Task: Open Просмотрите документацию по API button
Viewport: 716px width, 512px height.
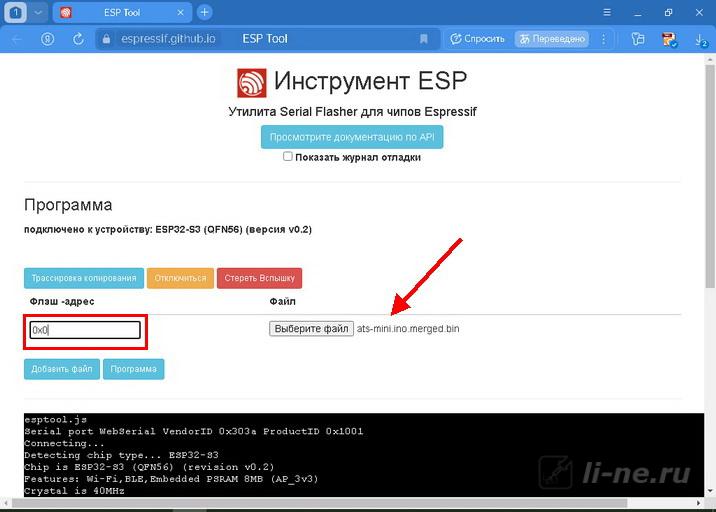Action: tap(352, 137)
